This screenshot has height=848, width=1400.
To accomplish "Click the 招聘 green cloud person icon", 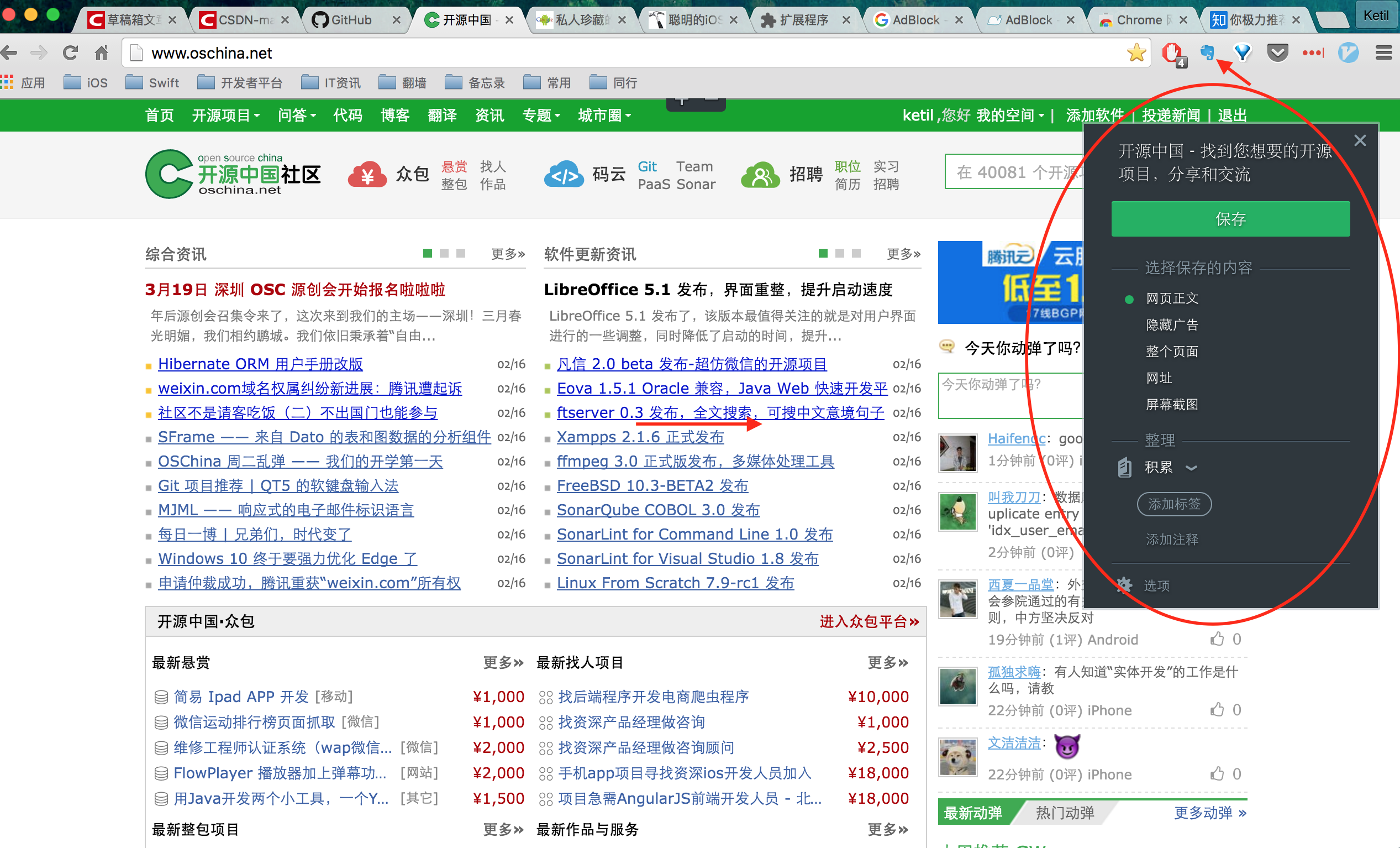I will click(760, 175).
